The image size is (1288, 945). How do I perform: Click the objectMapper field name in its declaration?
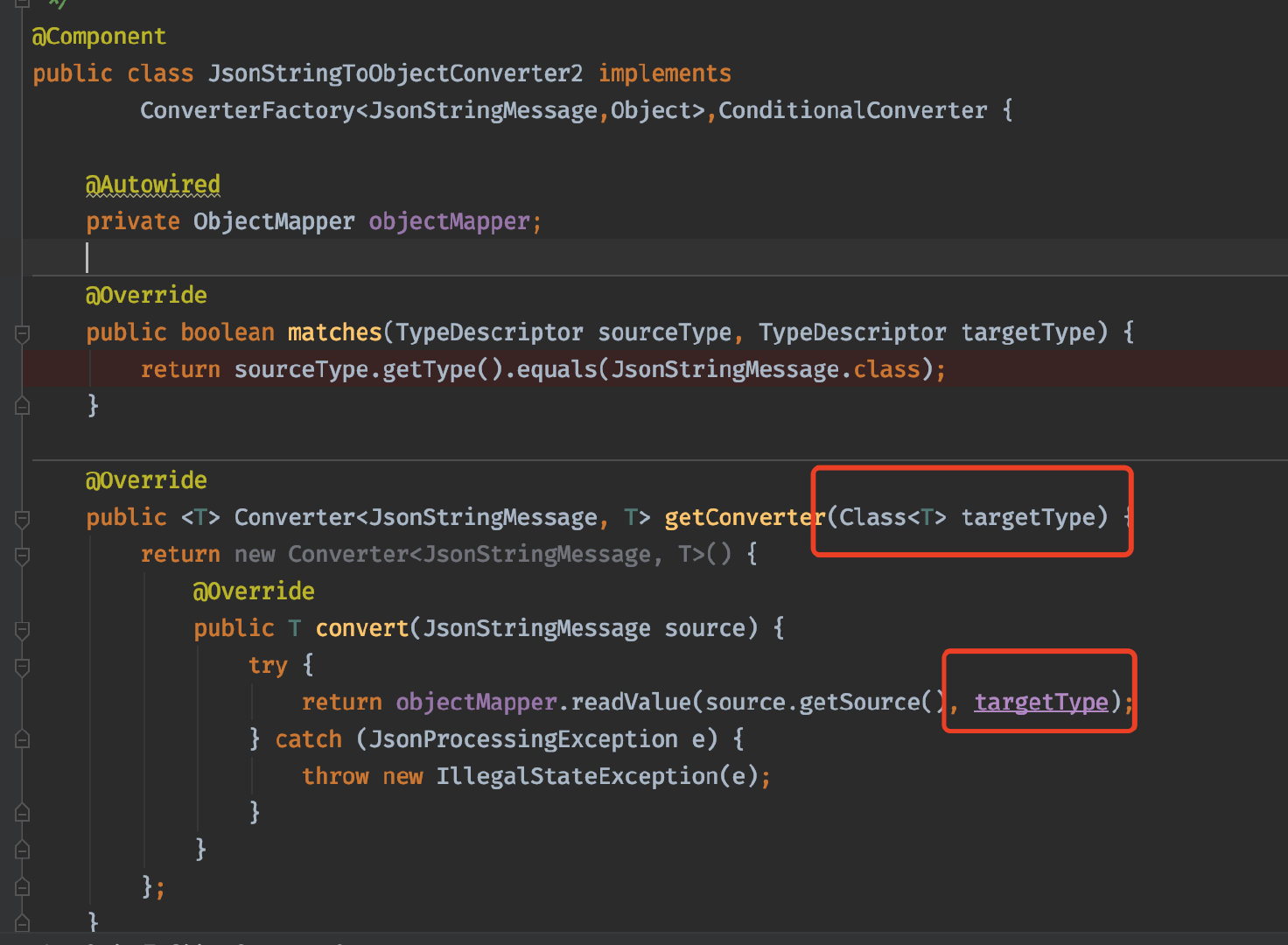click(x=450, y=221)
